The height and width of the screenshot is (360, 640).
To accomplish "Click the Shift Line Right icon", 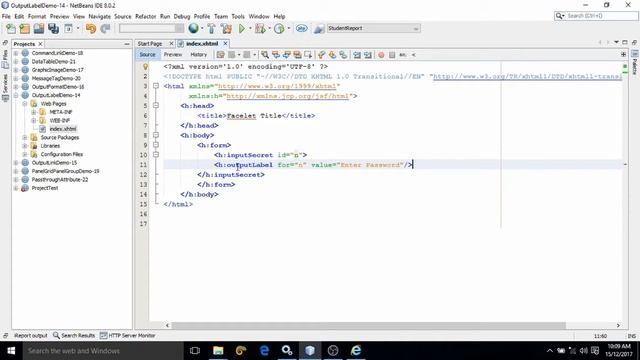I will tap(368, 55).
